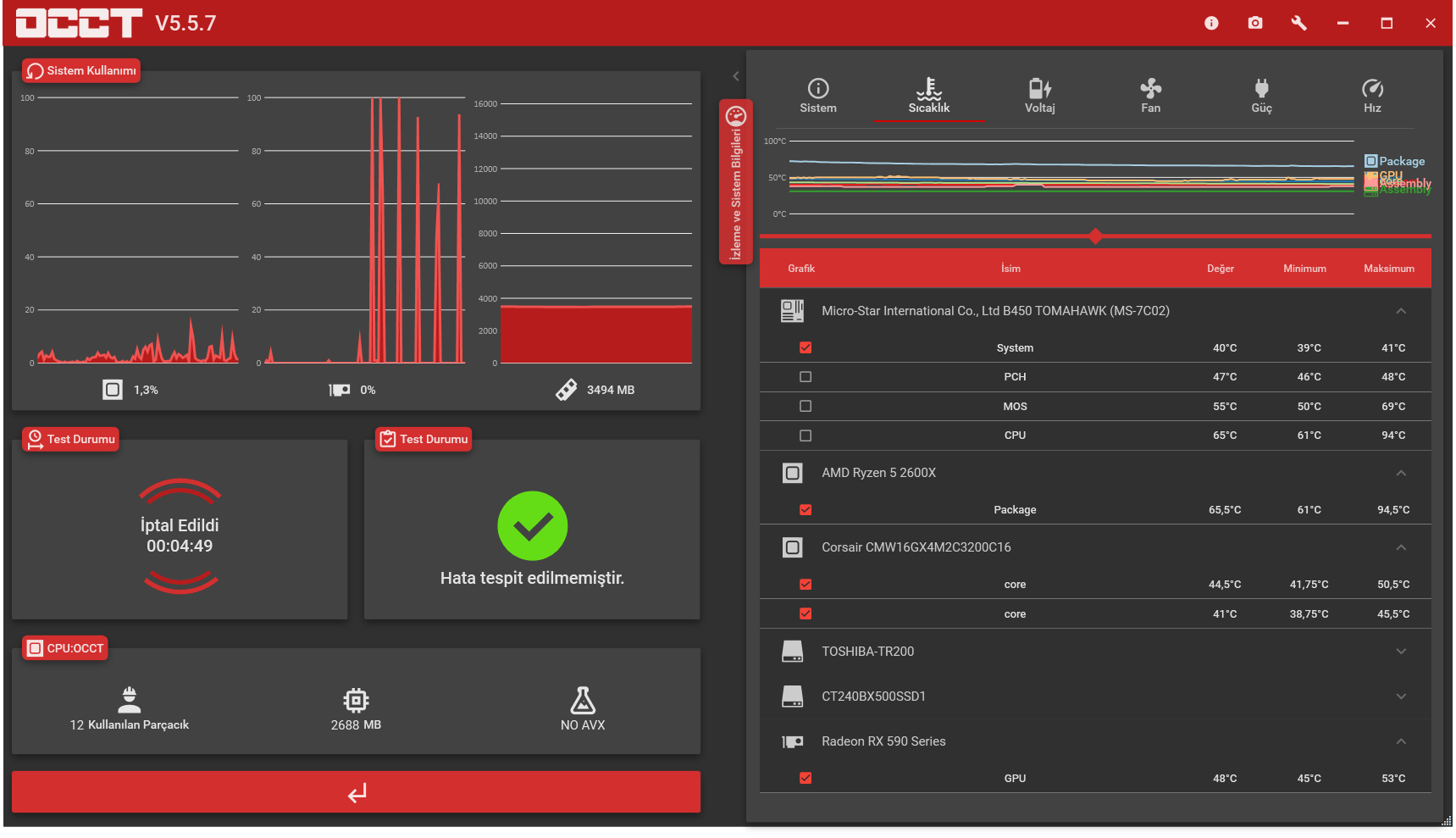
Task: Click the memory usage chart
Action: [x=596, y=234]
